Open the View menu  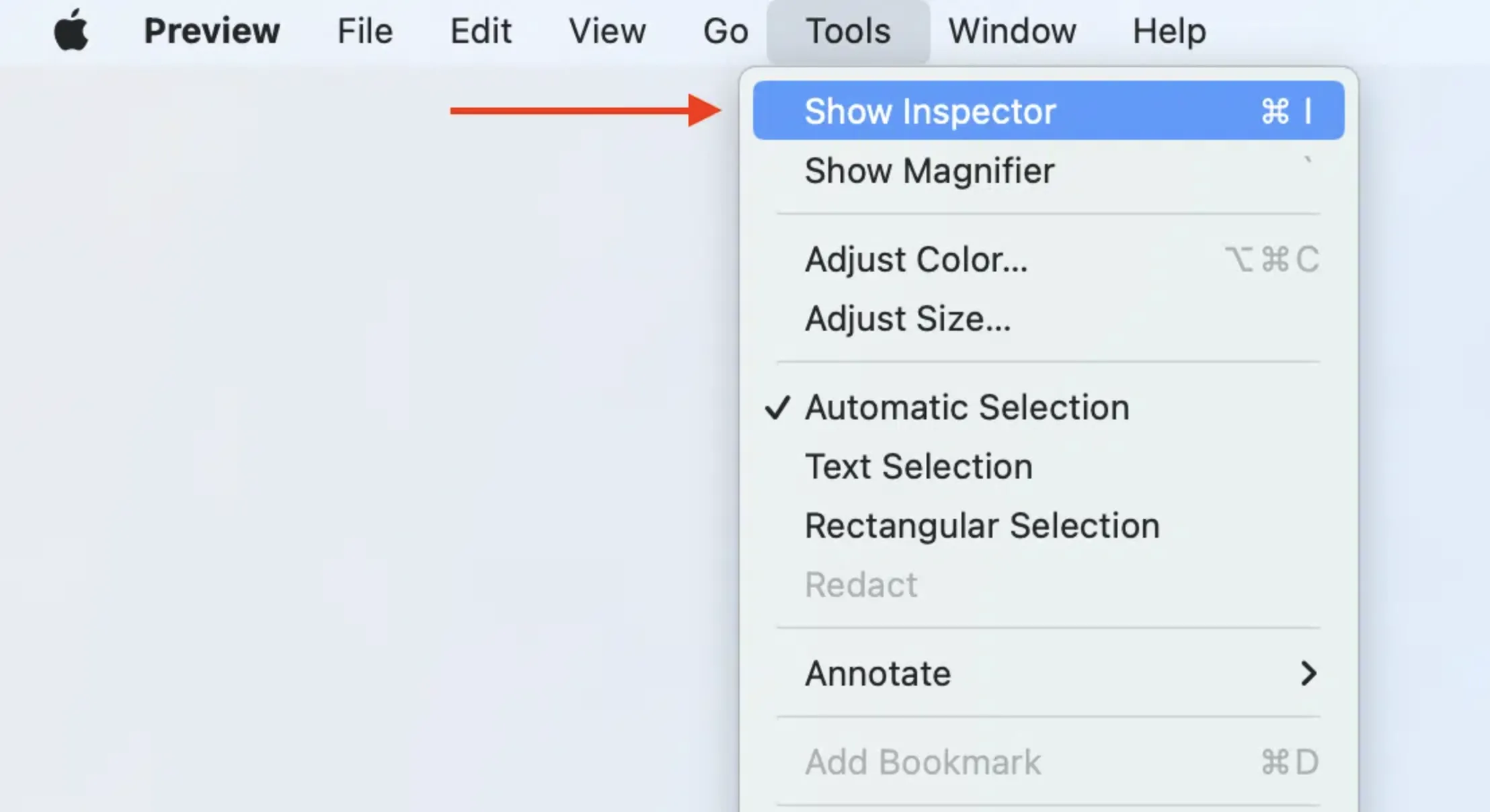click(606, 31)
